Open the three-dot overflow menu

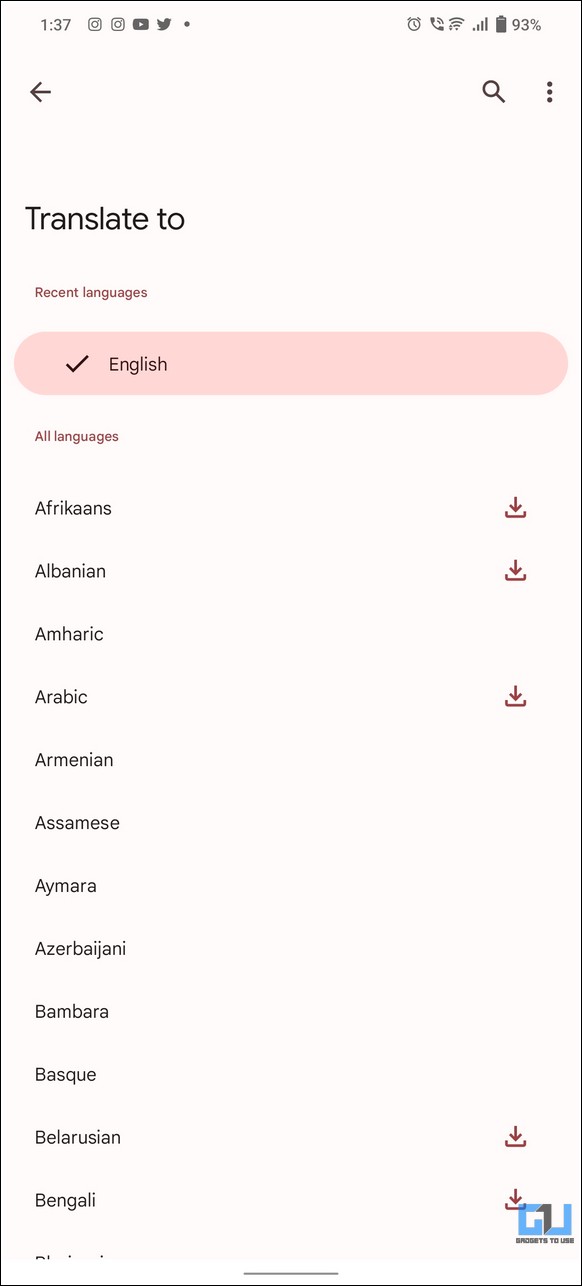[x=549, y=92]
